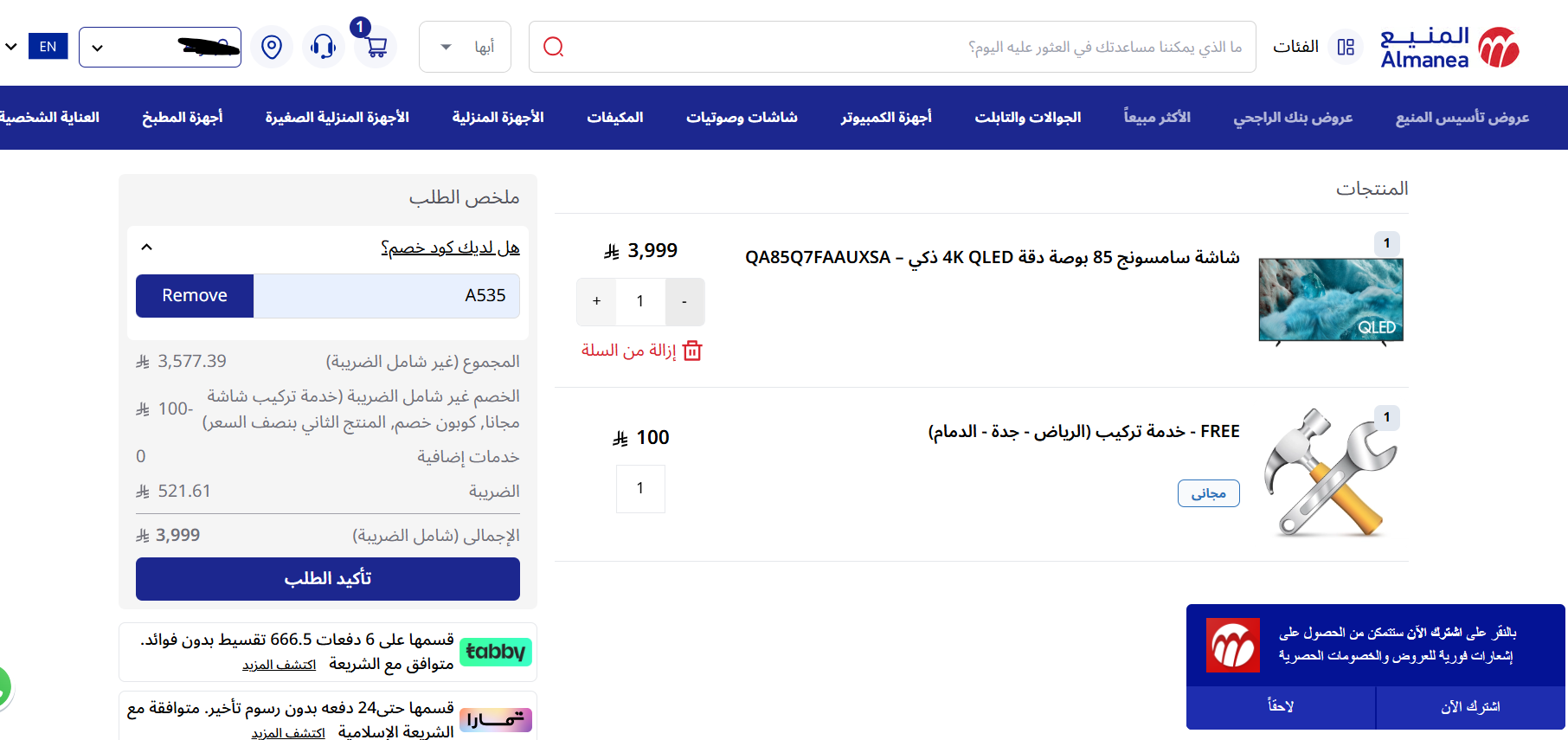This screenshot has height=740, width=1568.
Task: Expand dropdown arrow next to EN
Action: [x=11, y=47]
